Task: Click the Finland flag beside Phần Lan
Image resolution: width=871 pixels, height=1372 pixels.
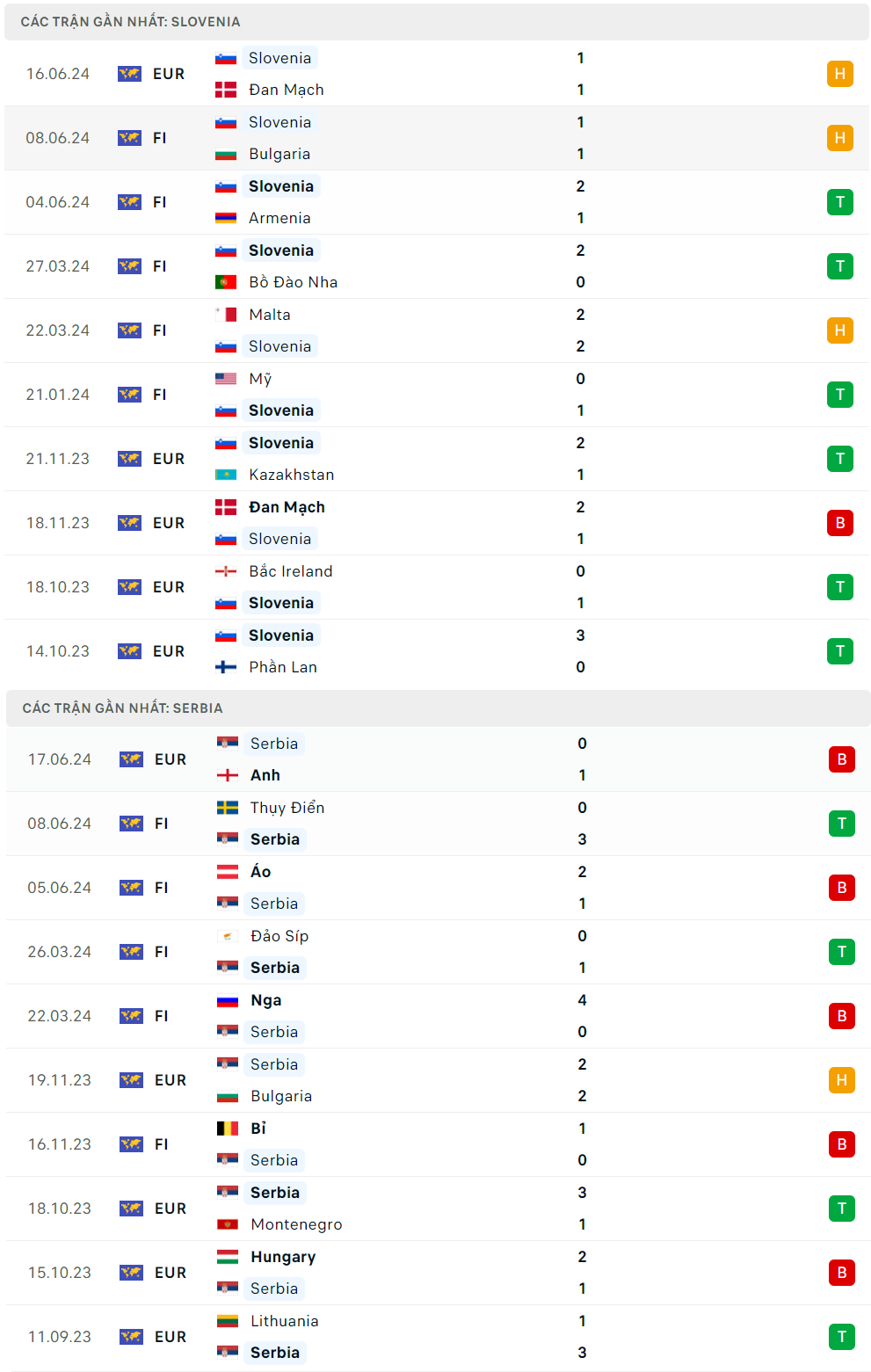Action: click(x=226, y=667)
